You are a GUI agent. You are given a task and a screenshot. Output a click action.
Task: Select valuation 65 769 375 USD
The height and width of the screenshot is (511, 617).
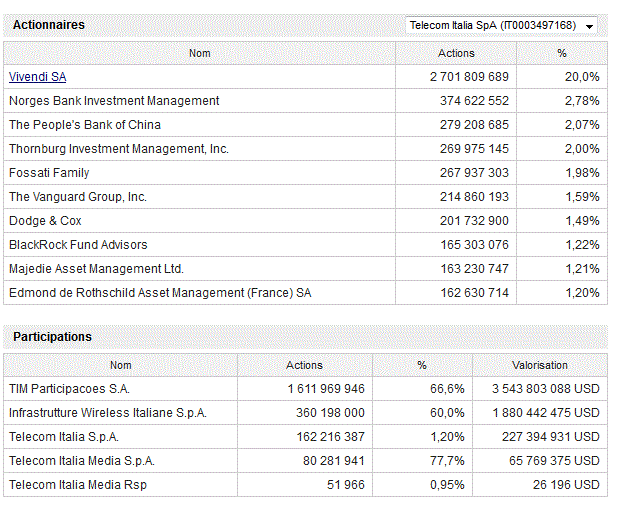coord(554,461)
